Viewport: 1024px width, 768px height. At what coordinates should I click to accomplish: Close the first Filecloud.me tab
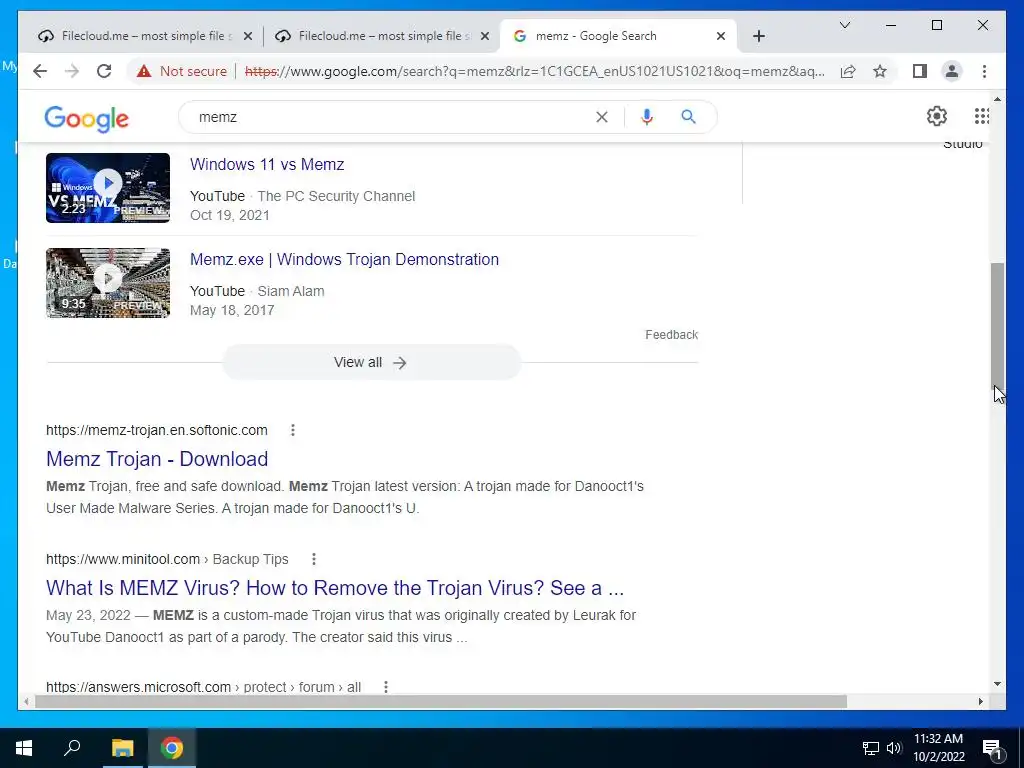click(248, 37)
